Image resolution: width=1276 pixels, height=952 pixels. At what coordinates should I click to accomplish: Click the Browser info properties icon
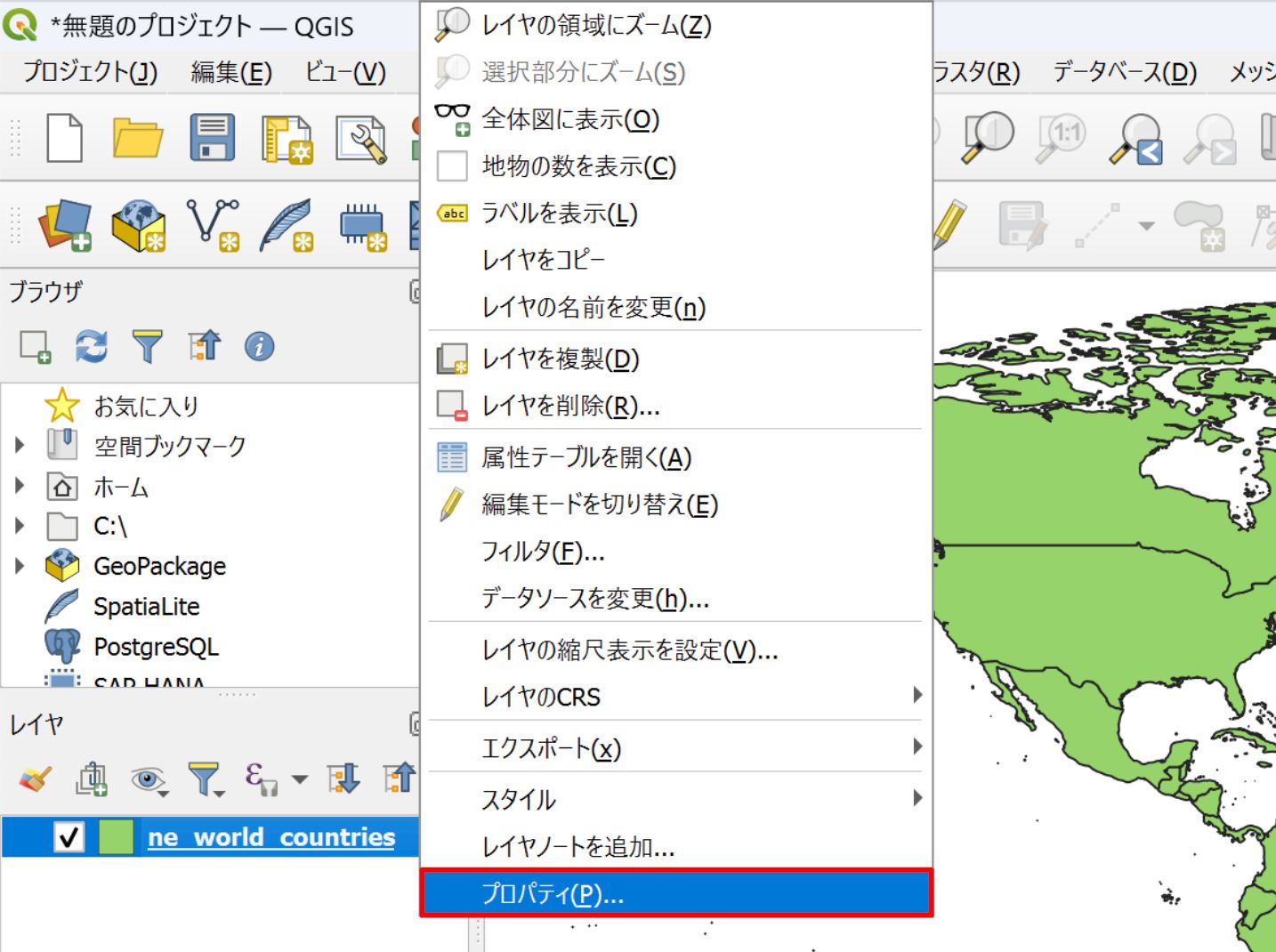(259, 346)
